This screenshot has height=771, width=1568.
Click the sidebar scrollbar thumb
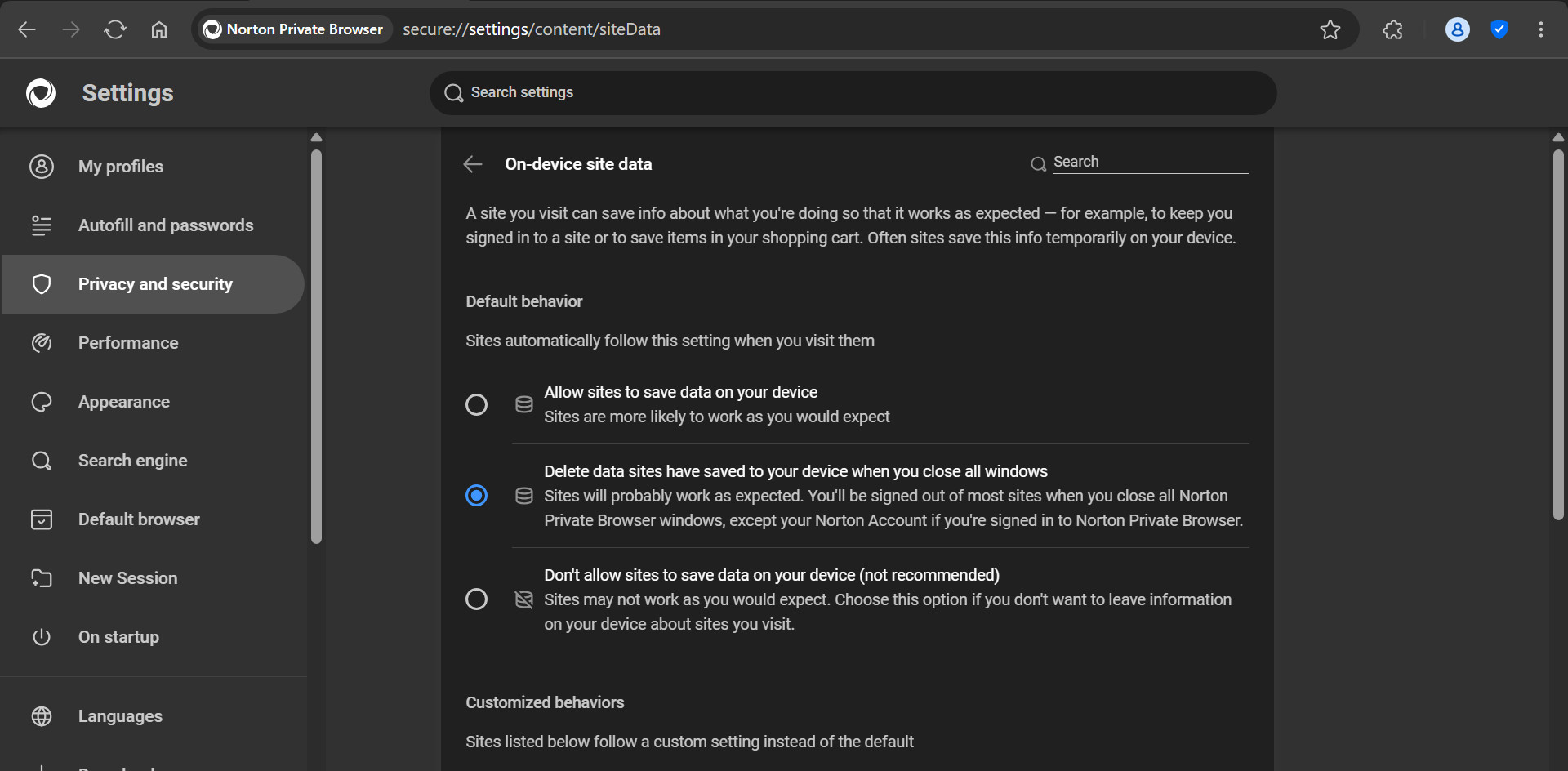[x=317, y=346]
